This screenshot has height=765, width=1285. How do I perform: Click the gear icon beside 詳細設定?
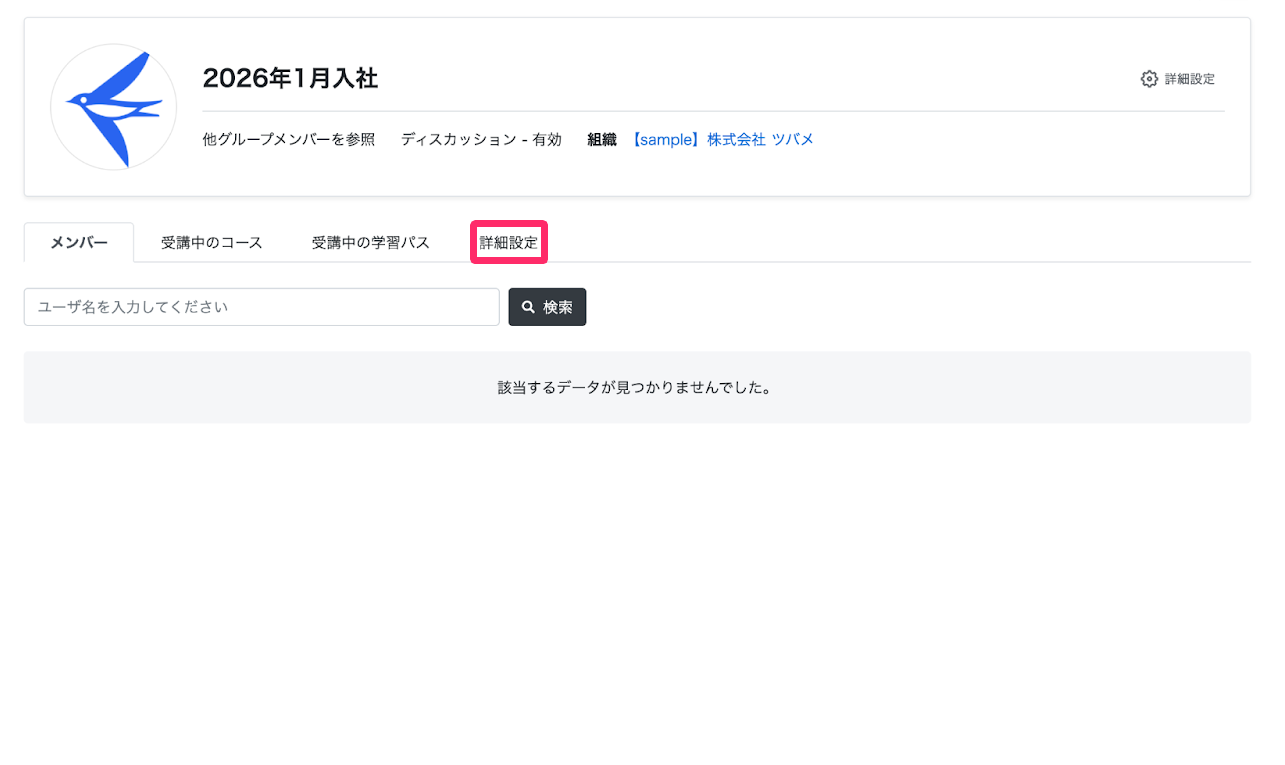point(1149,79)
